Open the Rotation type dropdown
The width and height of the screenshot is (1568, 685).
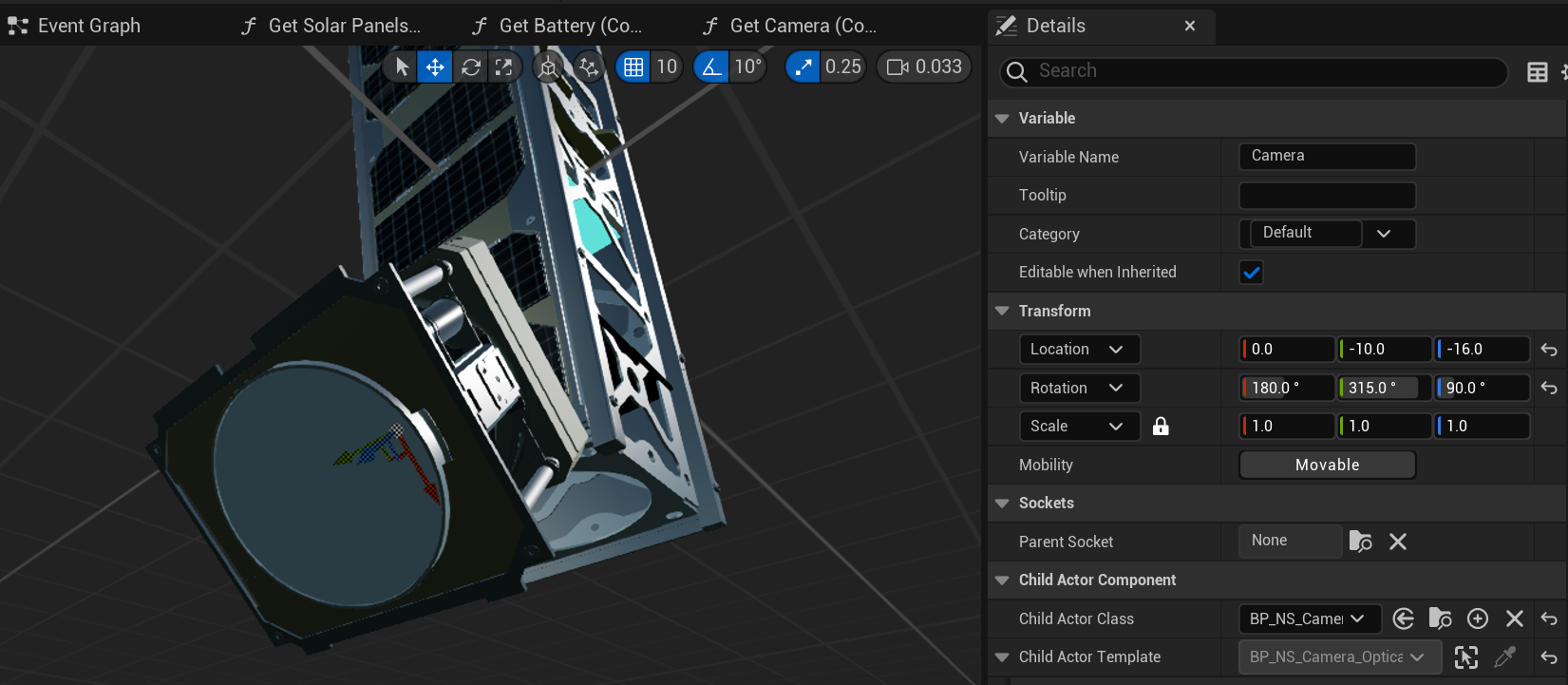[x=1079, y=388]
